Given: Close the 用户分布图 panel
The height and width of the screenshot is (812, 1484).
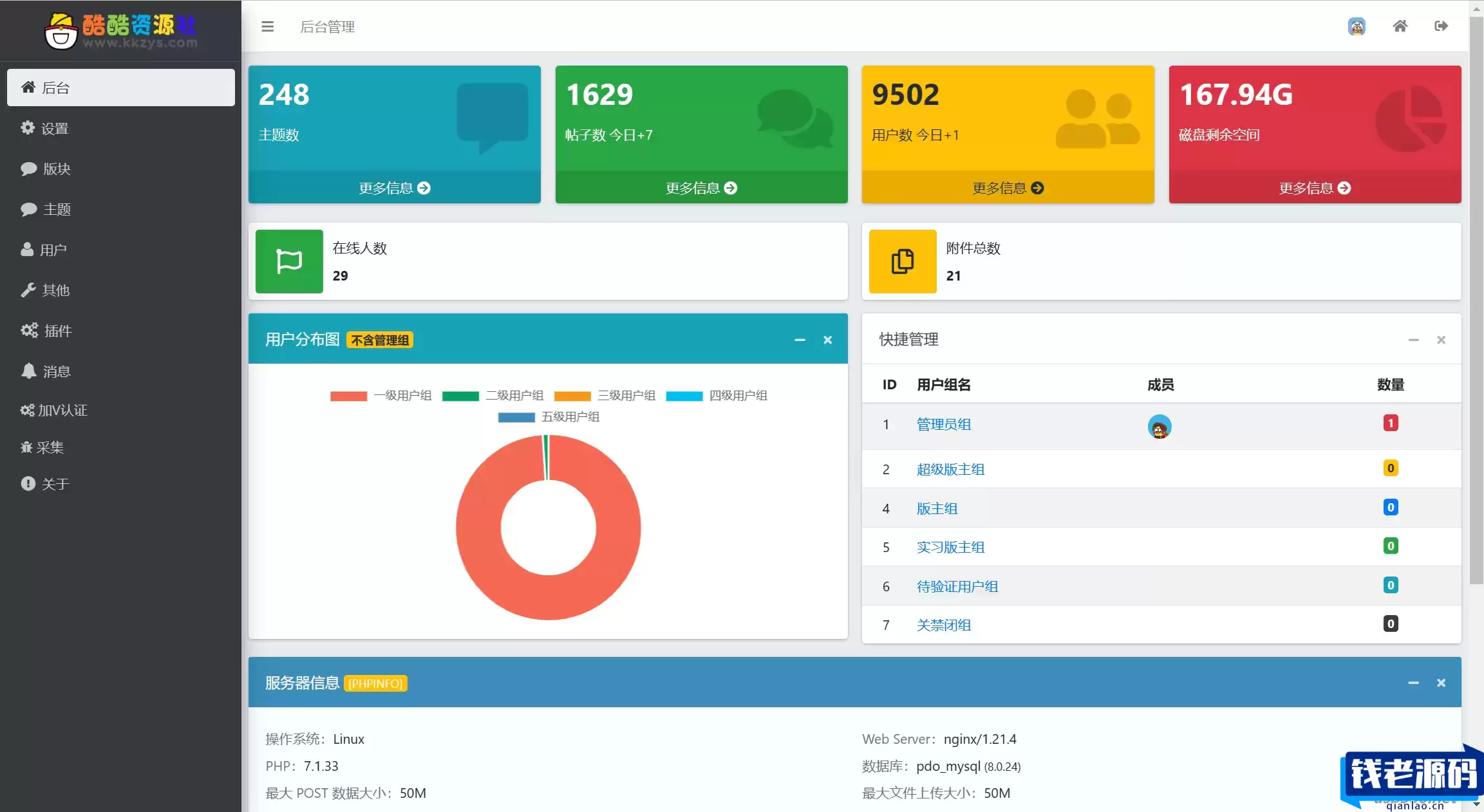Looking at the screenshot, I should [x=827, y=340].
